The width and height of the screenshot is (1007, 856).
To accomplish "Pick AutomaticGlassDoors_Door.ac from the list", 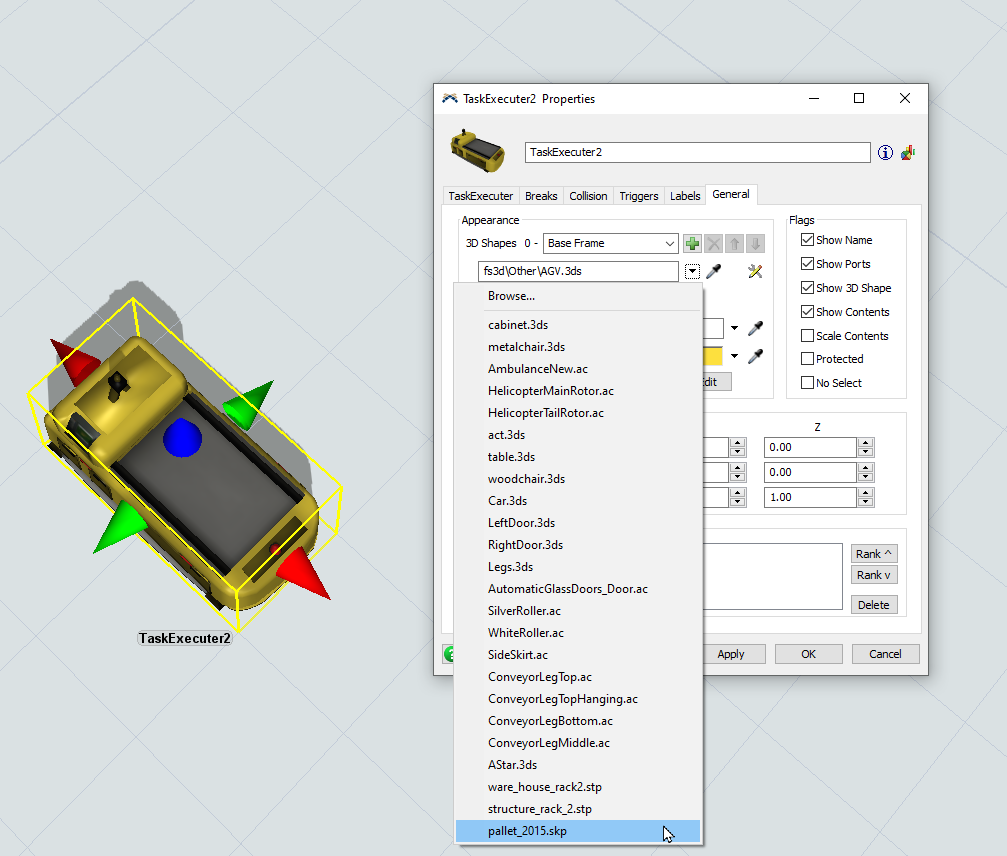I will click(x=578, y=589).
